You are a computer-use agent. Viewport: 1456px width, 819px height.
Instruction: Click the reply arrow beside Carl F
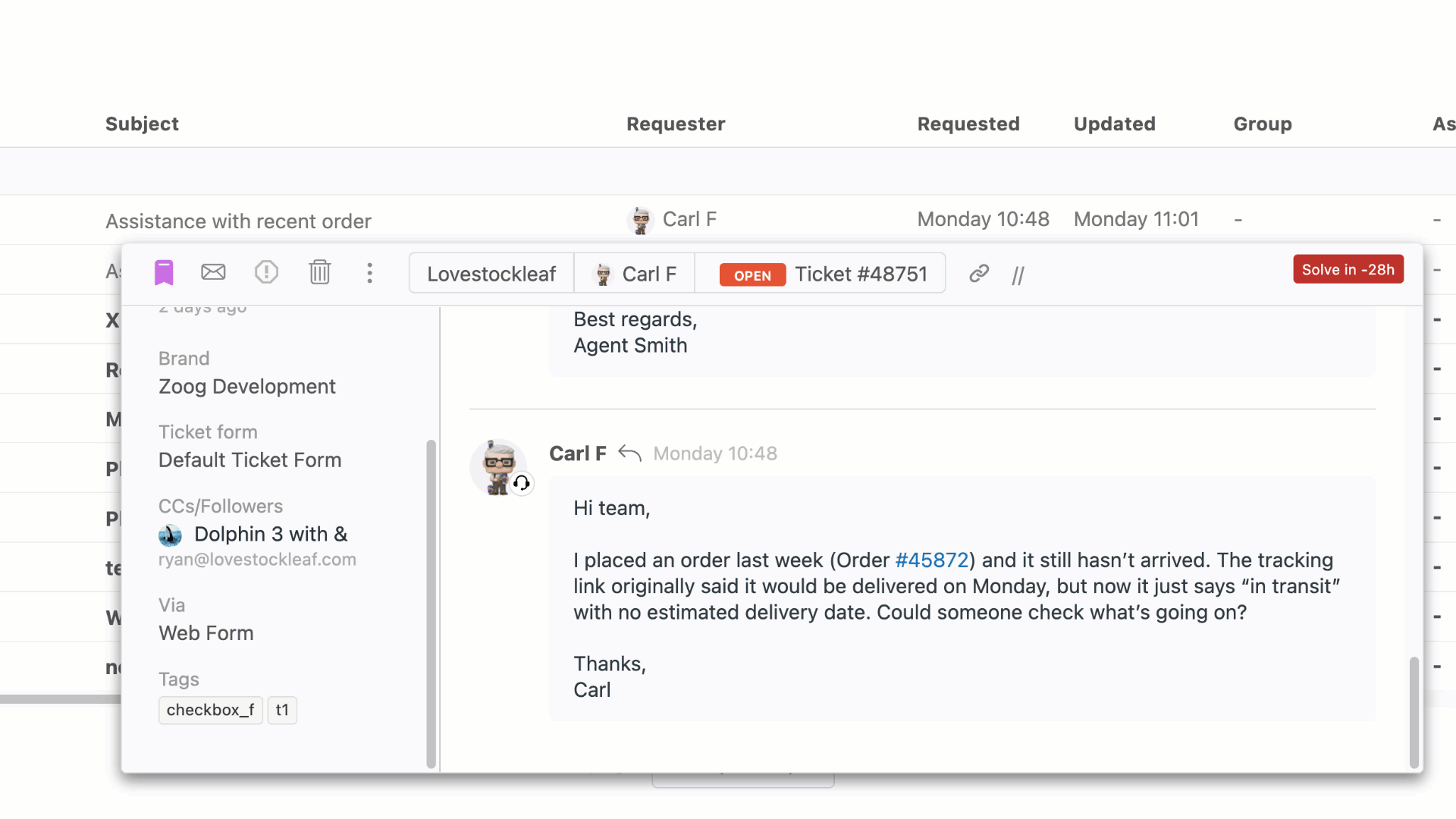pos(629,453)
